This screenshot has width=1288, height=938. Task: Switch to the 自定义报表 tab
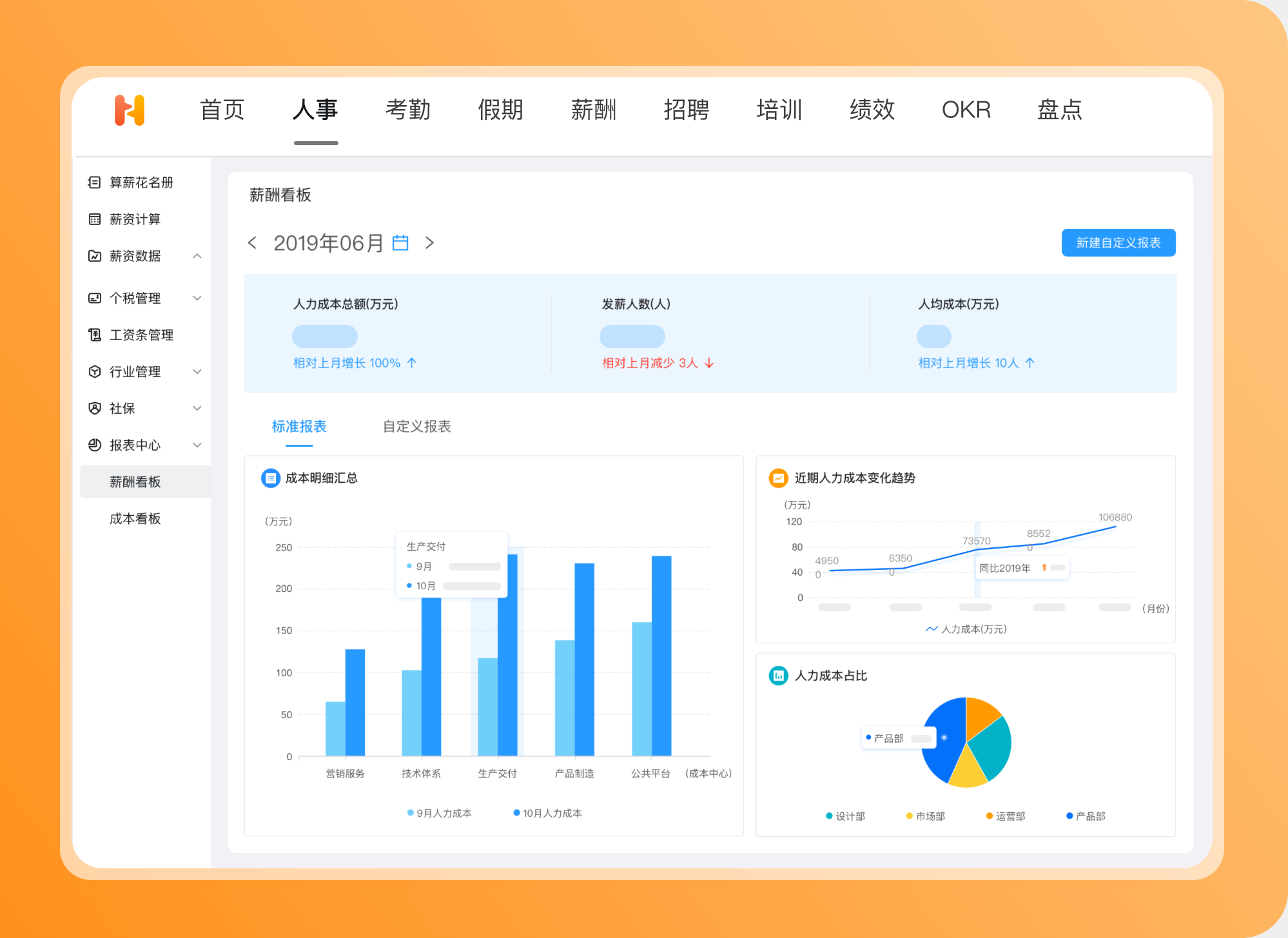pos(416,426)
